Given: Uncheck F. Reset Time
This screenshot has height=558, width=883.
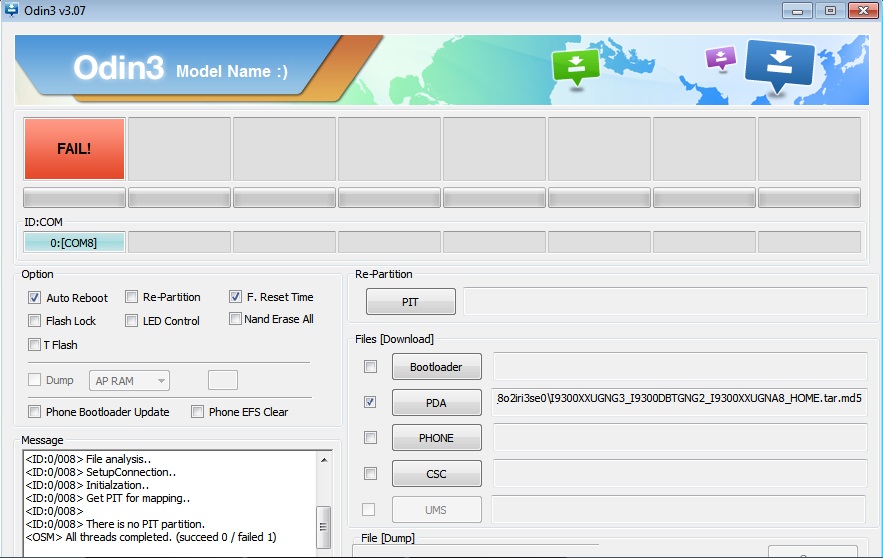Looking at the screenshot, I should [x=235, y=296].
